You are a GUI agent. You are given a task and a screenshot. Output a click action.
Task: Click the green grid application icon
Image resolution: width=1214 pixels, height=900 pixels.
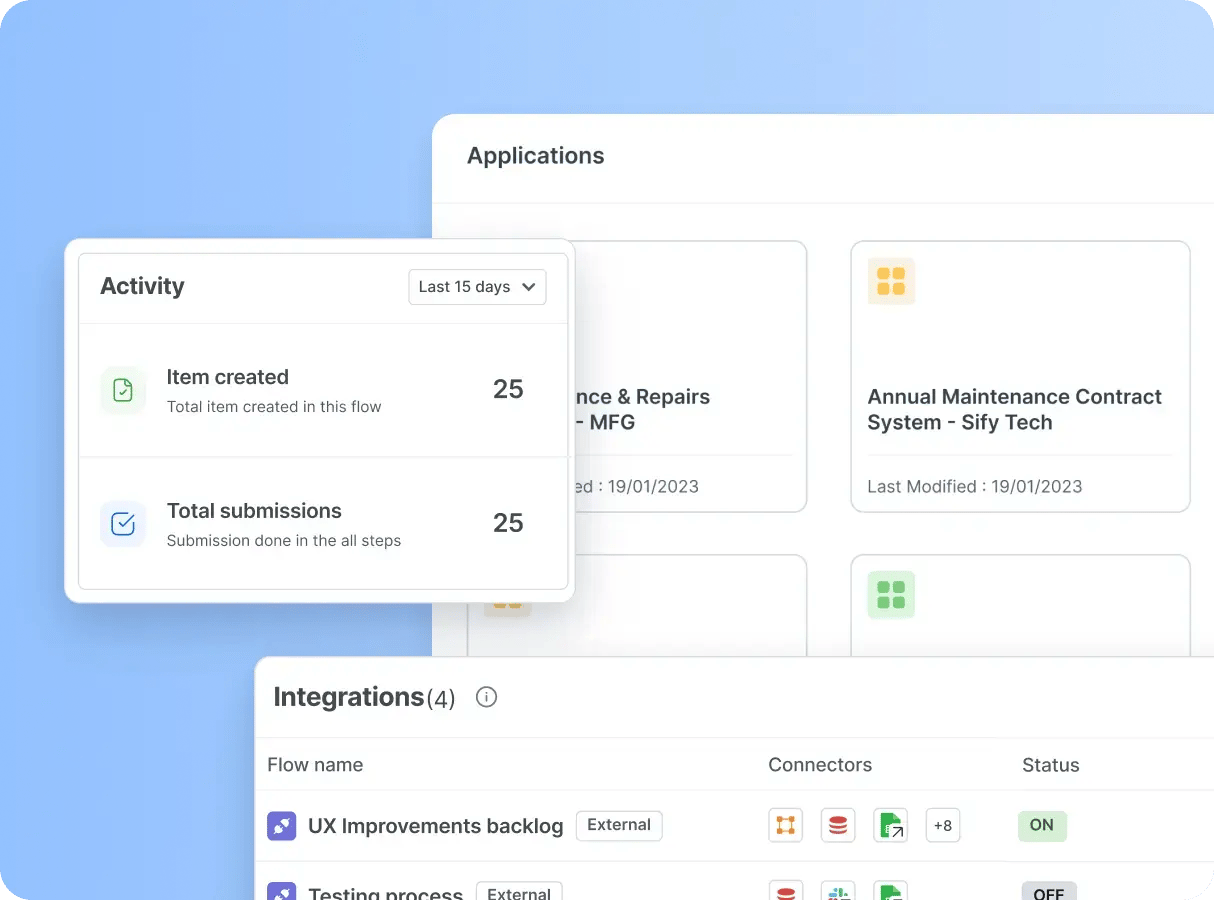(891, 595)
